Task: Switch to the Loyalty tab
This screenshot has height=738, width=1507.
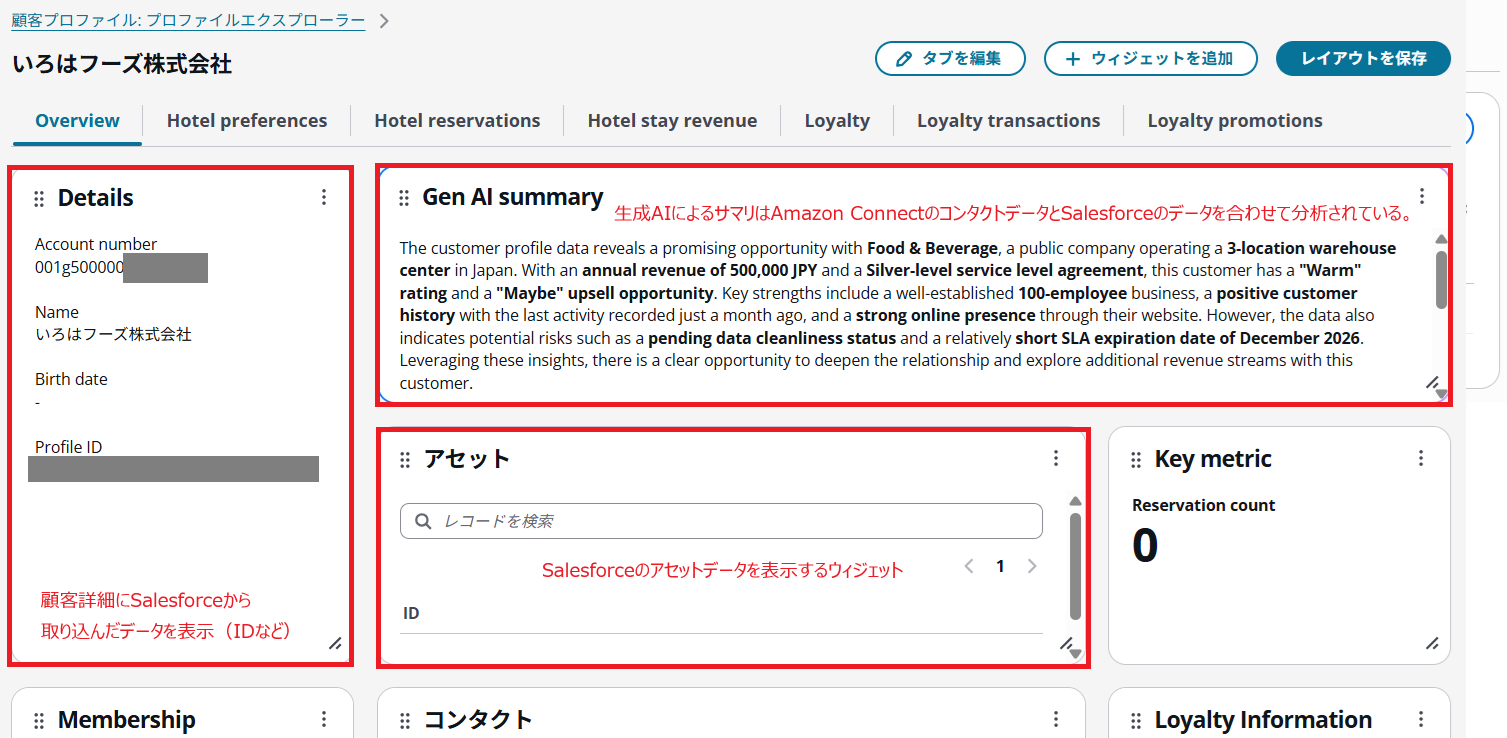Action: [837, 120]
